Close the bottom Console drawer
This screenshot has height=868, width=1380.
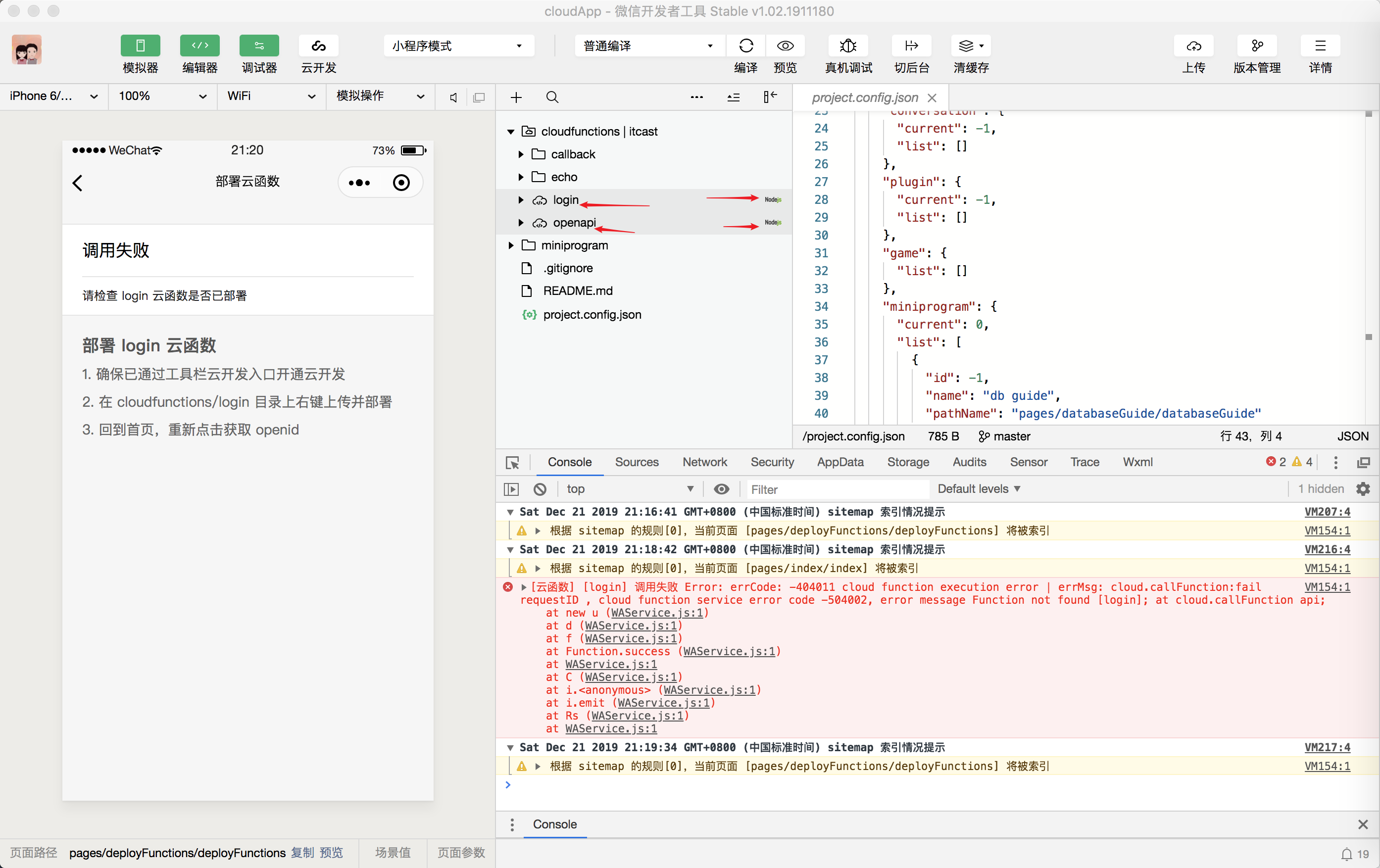pos(1363,824)
